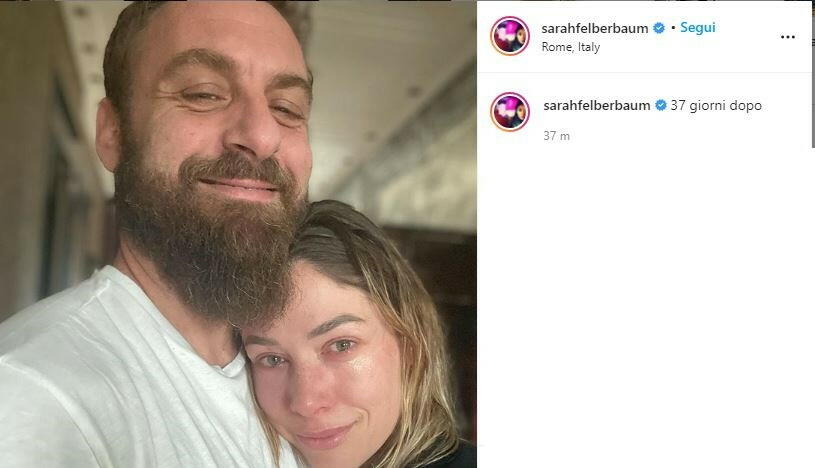
Task: Click the sarahfelberbaum username in the caption
Action: 597,106
